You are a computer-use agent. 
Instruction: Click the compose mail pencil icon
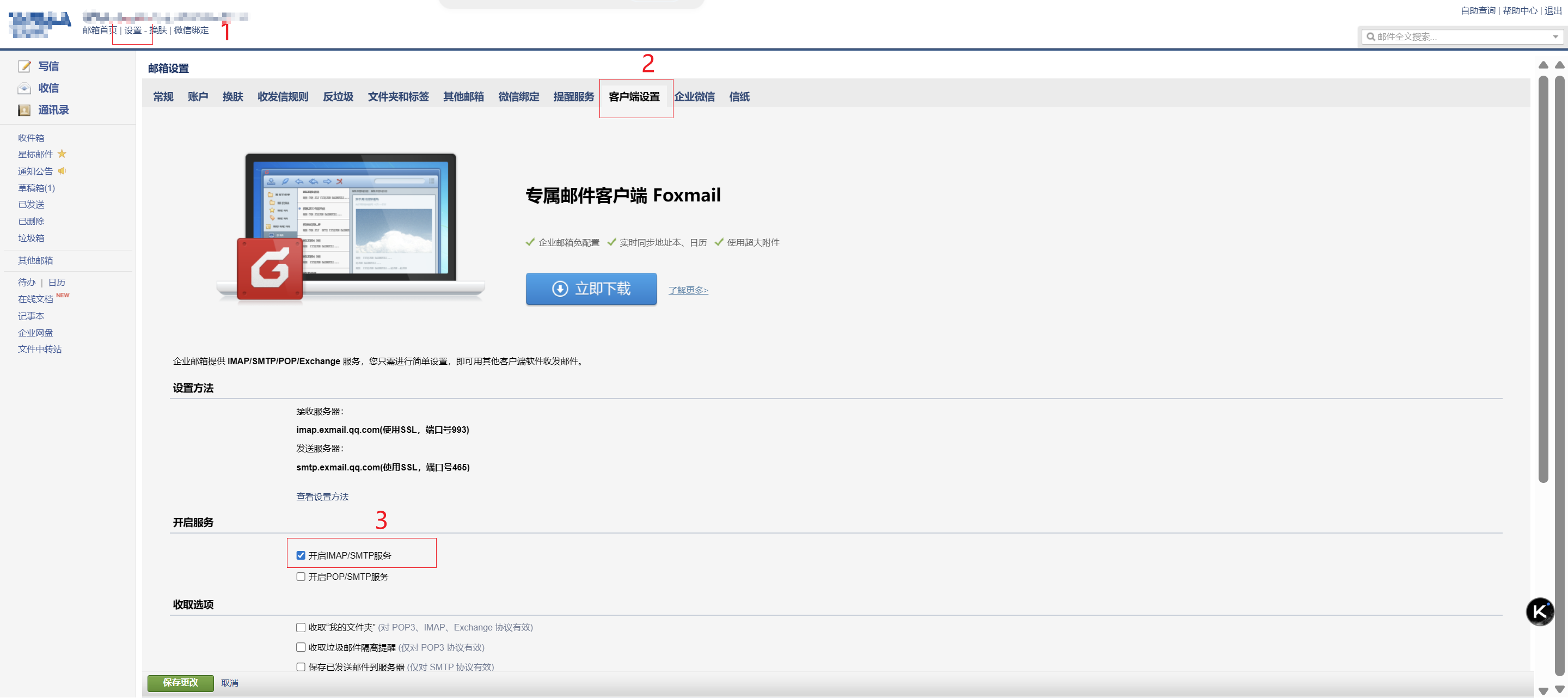[24, 66]
